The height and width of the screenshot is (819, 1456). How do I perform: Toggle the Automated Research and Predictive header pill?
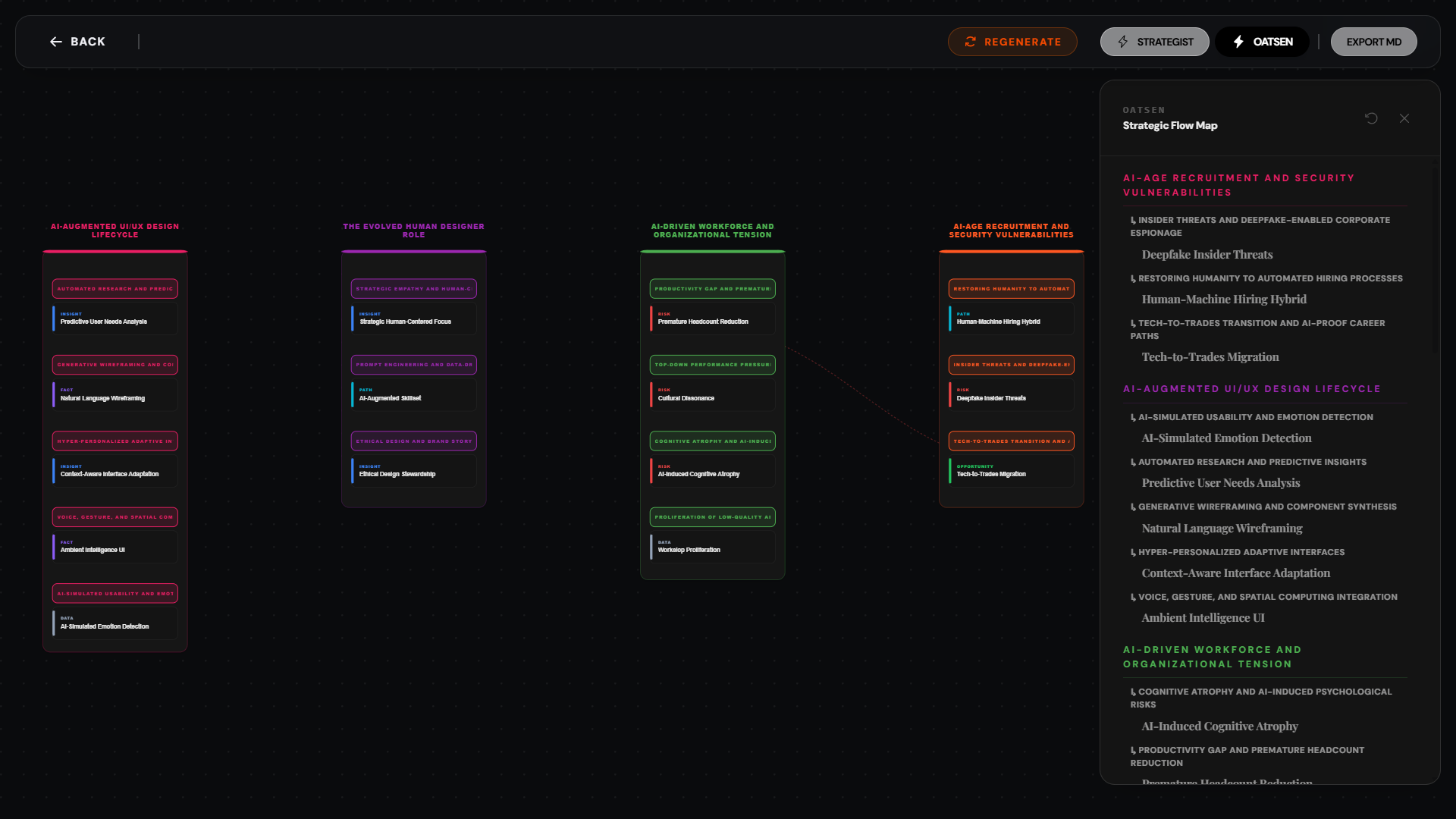(x=115, y=289)
